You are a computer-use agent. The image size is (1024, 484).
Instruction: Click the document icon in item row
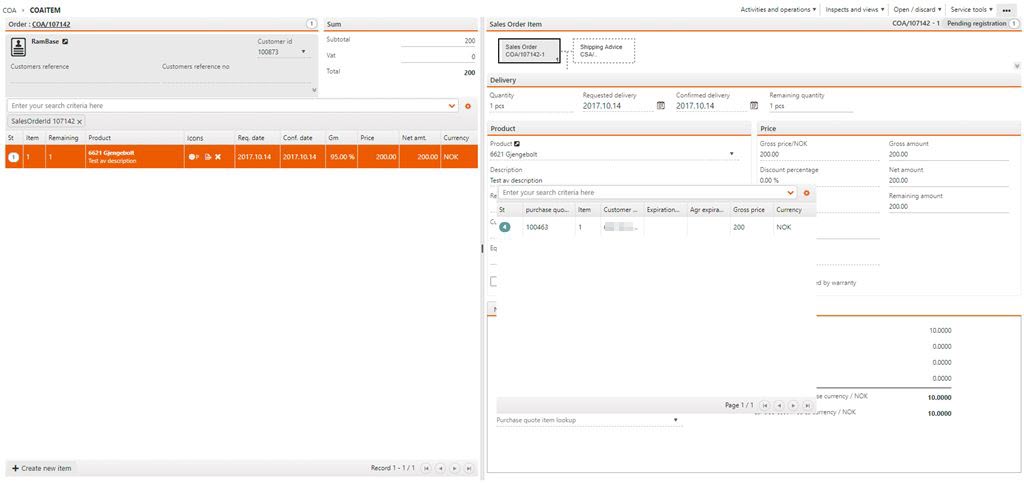click(207, 157)
